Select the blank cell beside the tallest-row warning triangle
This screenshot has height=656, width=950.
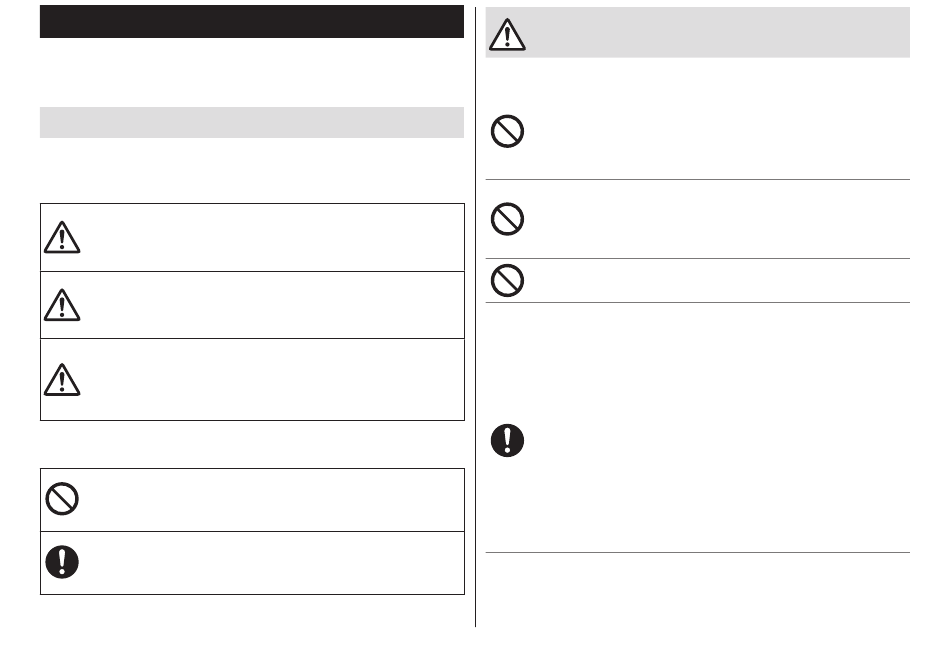pyautogui.click(x=274, y=380)
